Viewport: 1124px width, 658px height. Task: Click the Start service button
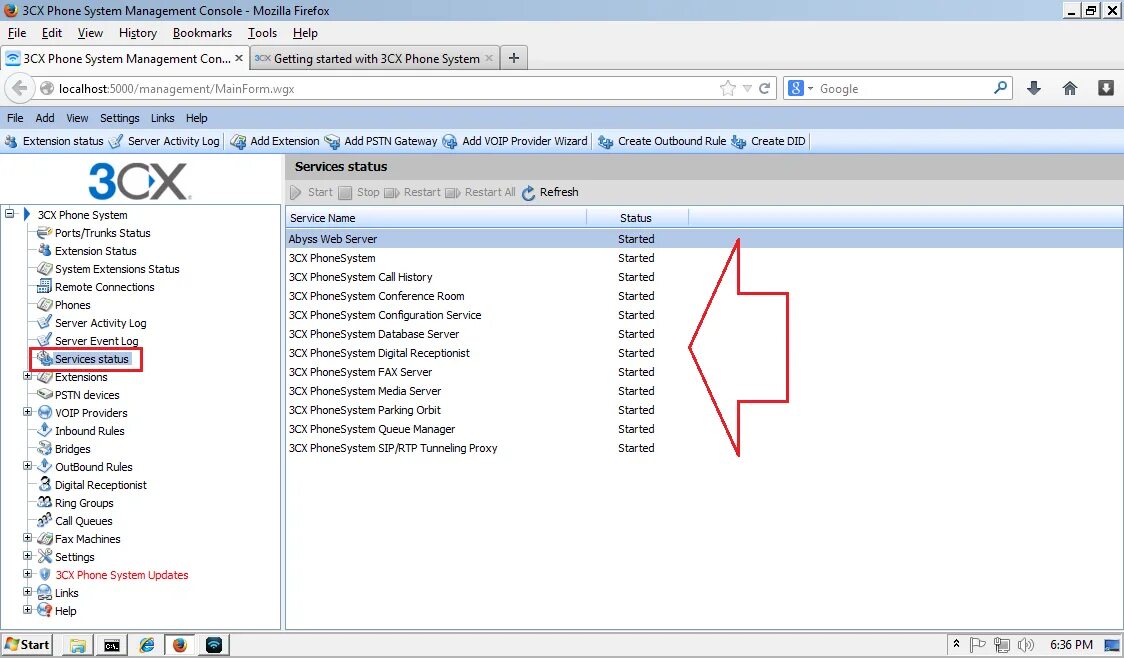[311, 192]
